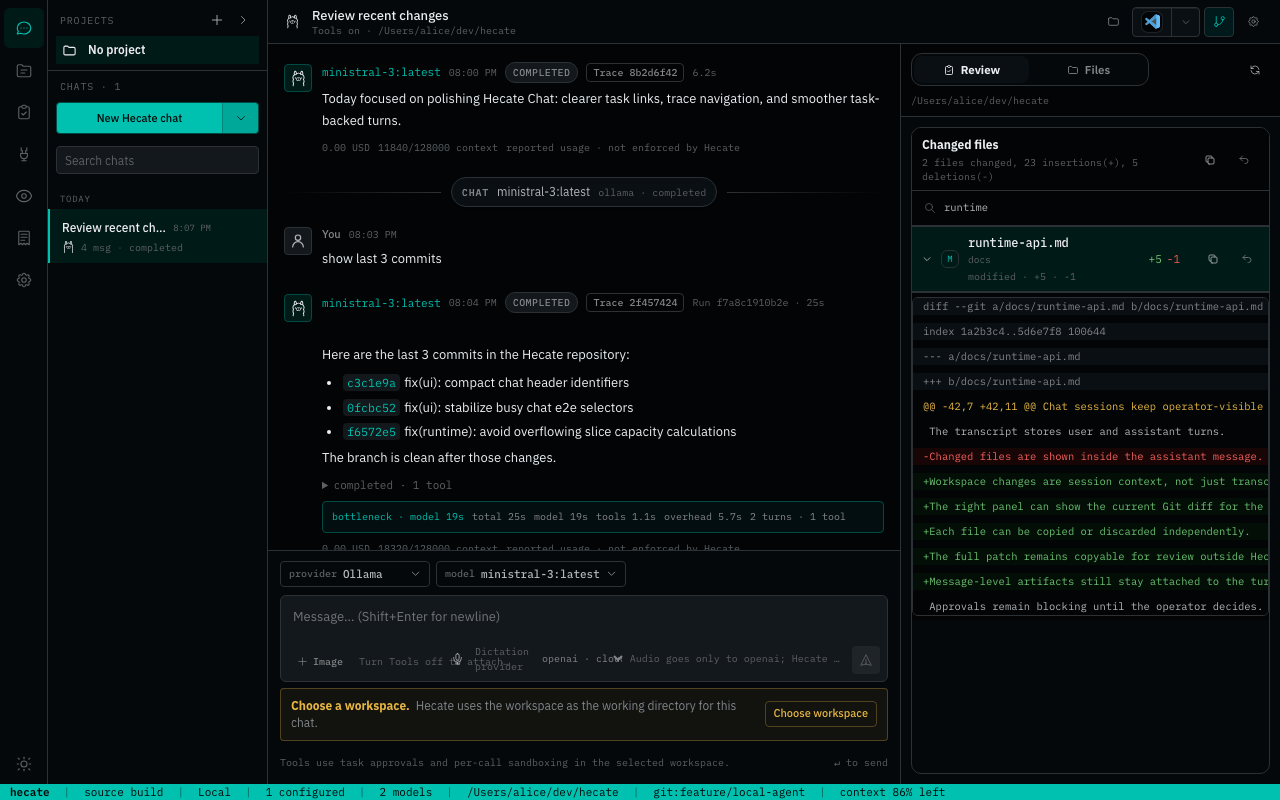
Task: Click the first ministral-3:latest message avatar
Action: coord(298,78)
